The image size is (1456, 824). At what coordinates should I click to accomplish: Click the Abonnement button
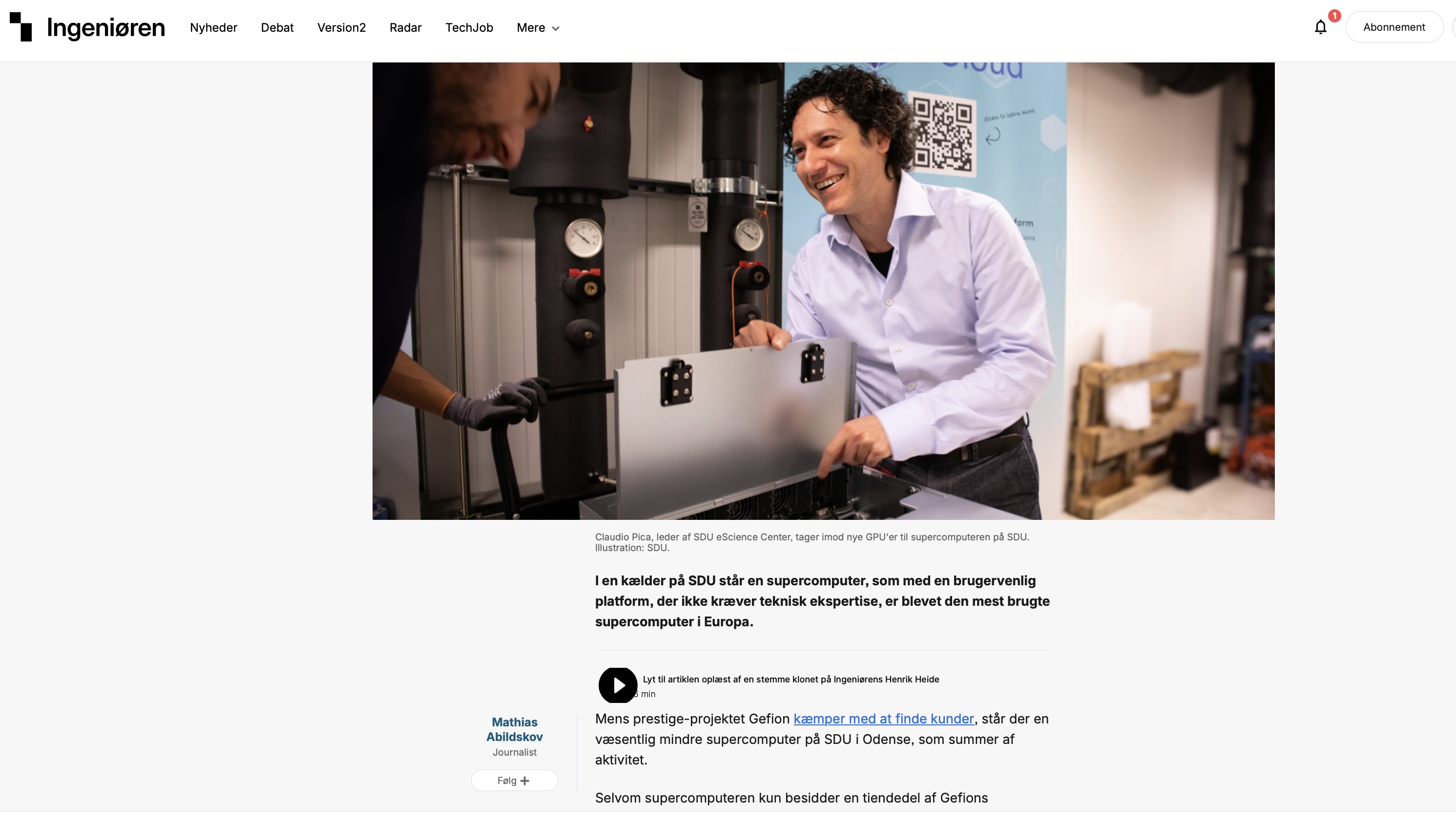[x=1394, y=27]
